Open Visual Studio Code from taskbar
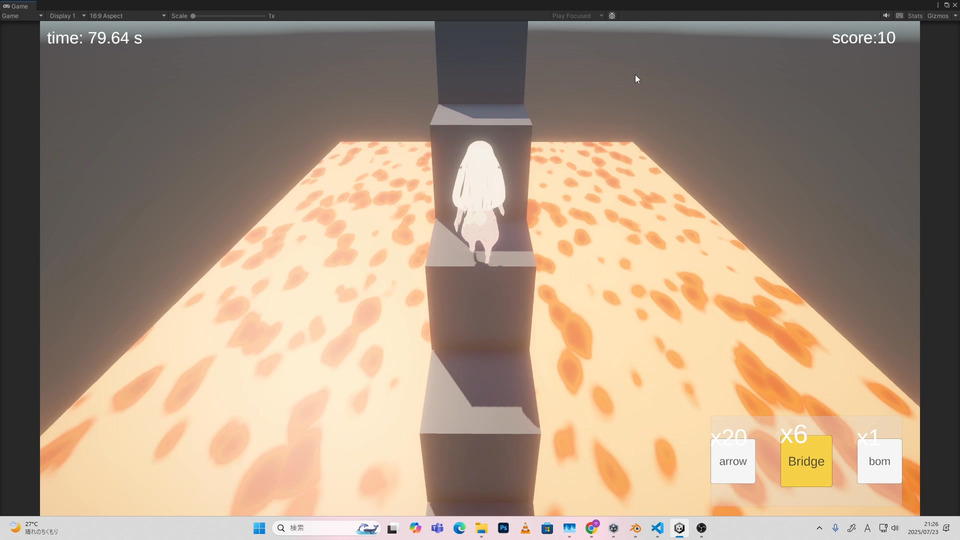 [x=658, y=528]
